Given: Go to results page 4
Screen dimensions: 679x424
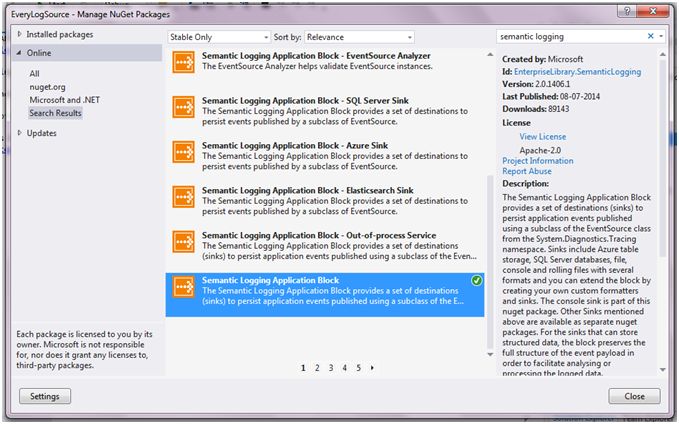Looking at the screenshot, I should pyautogui.click(x=345, y=368).
